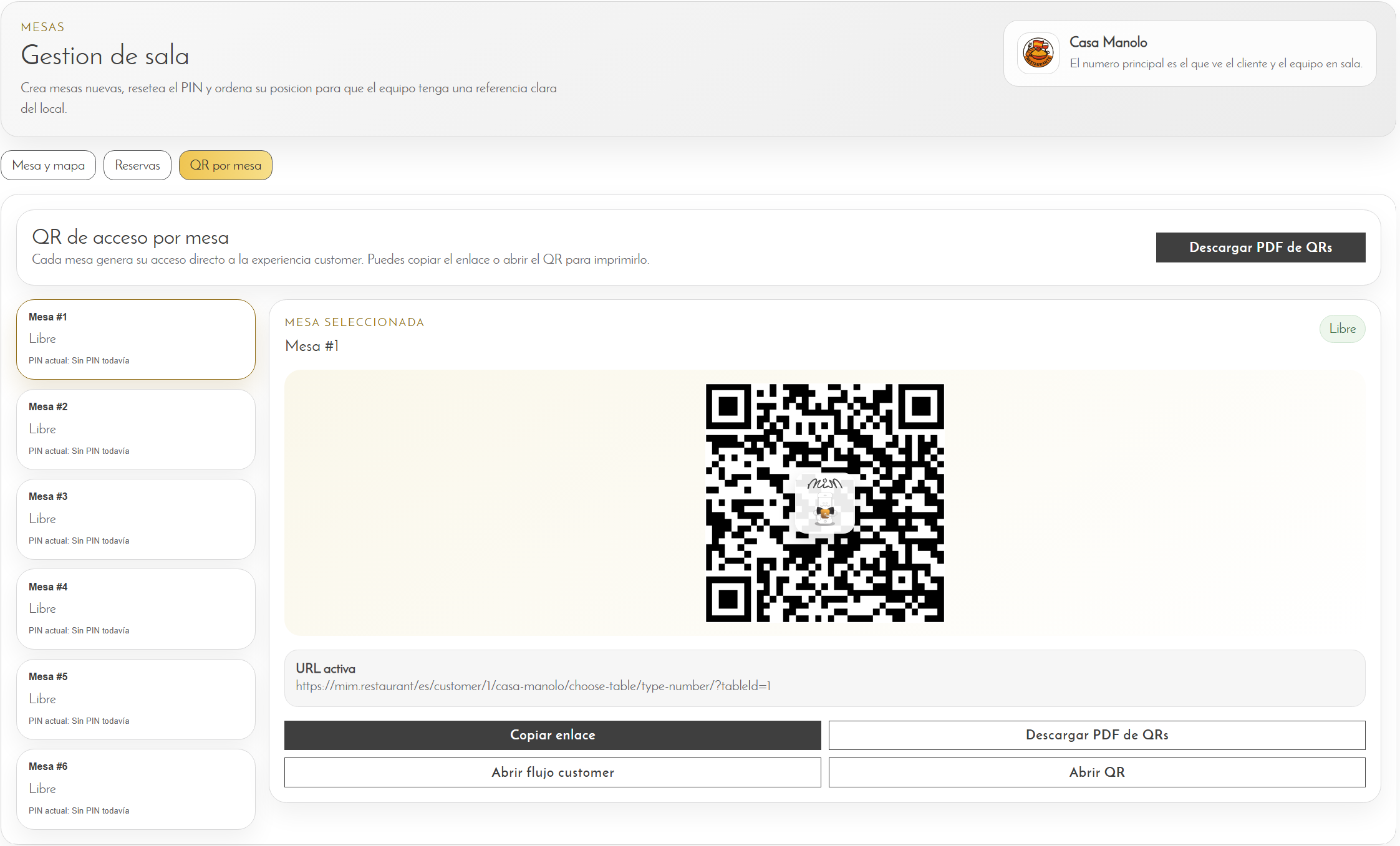
Task: Switch to the Mesa y mapa tab
Action: click(49, 165)
